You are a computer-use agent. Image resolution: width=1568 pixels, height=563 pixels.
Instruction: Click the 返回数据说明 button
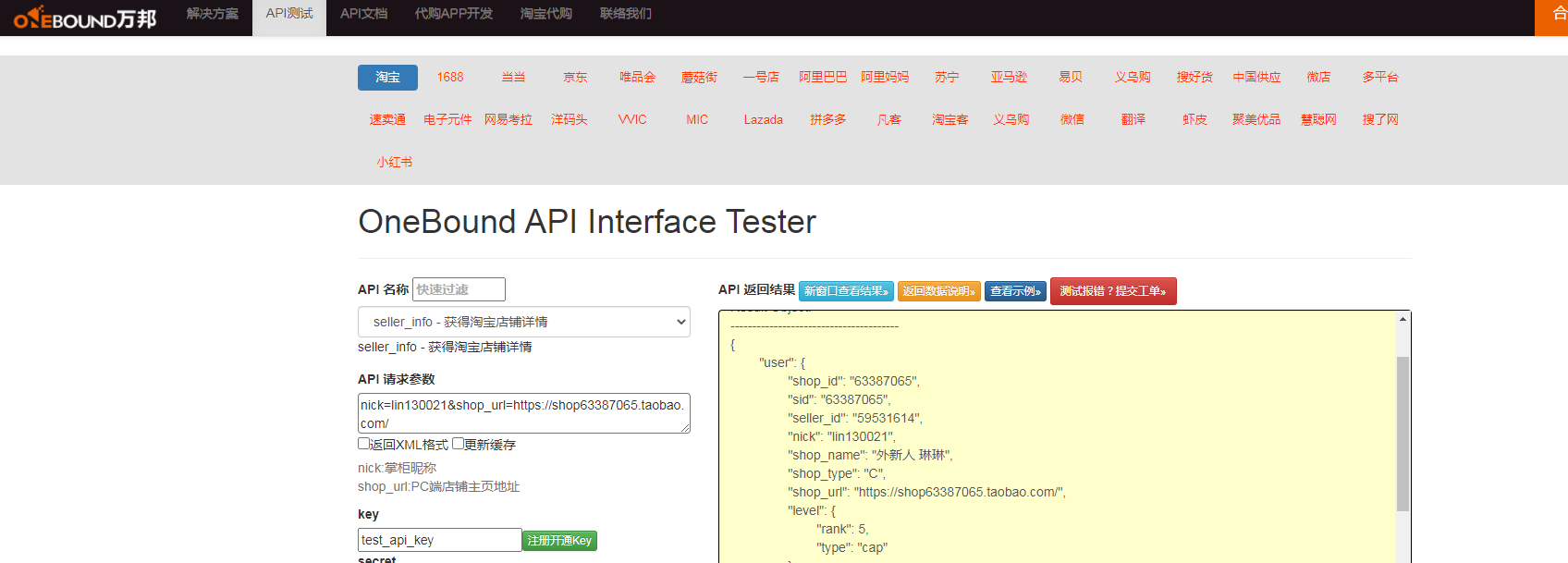coord(939,291)
